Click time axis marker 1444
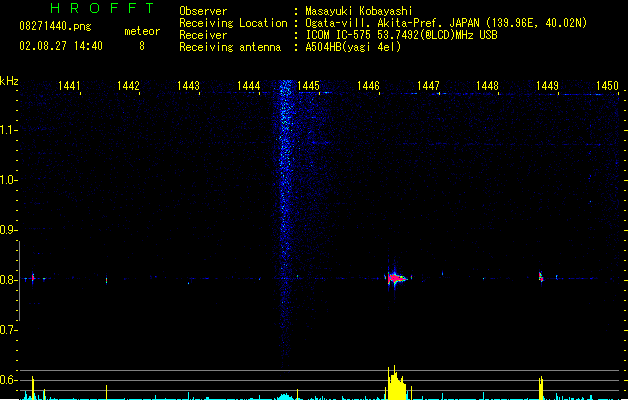Screen dimensions: 629x400 coord(249,86)
